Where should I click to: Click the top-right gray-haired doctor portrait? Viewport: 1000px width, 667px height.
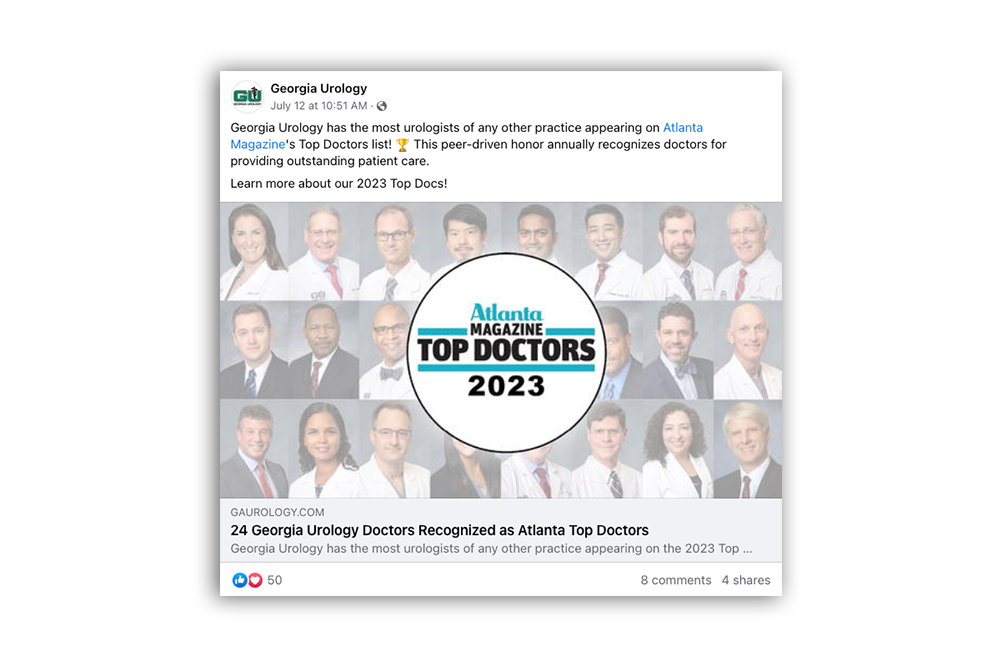tap(747, 251)
